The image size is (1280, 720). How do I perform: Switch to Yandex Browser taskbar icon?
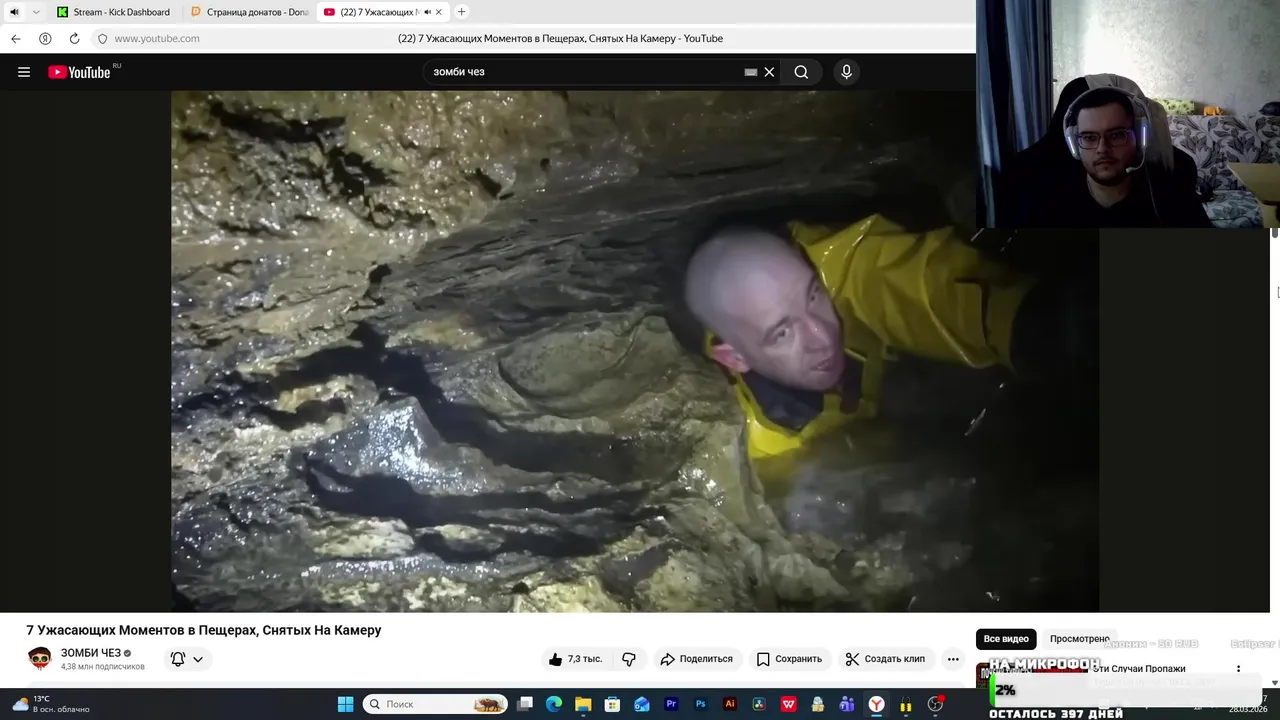(x=876, y=704)
